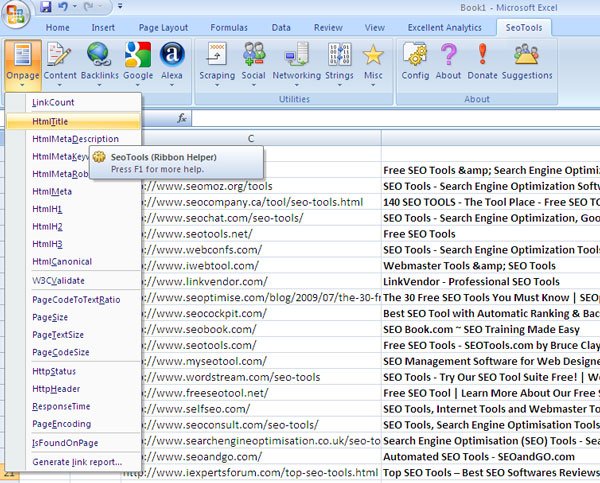Choose HtmlMeta menu item
Viewport: 600px width, 483px height.
click(x=73, y=191)
